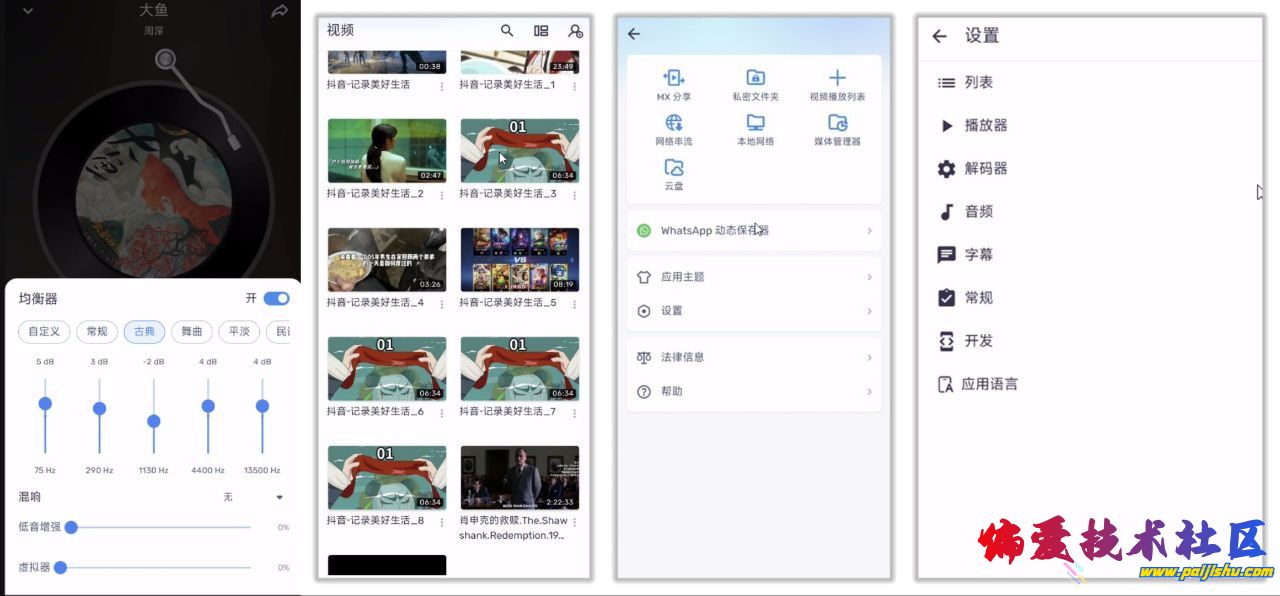This screenshot has width=1280, height=596.
Task: Open the 本地网络 local network icon
Action: pyautogui.click(x=755, y=123)
